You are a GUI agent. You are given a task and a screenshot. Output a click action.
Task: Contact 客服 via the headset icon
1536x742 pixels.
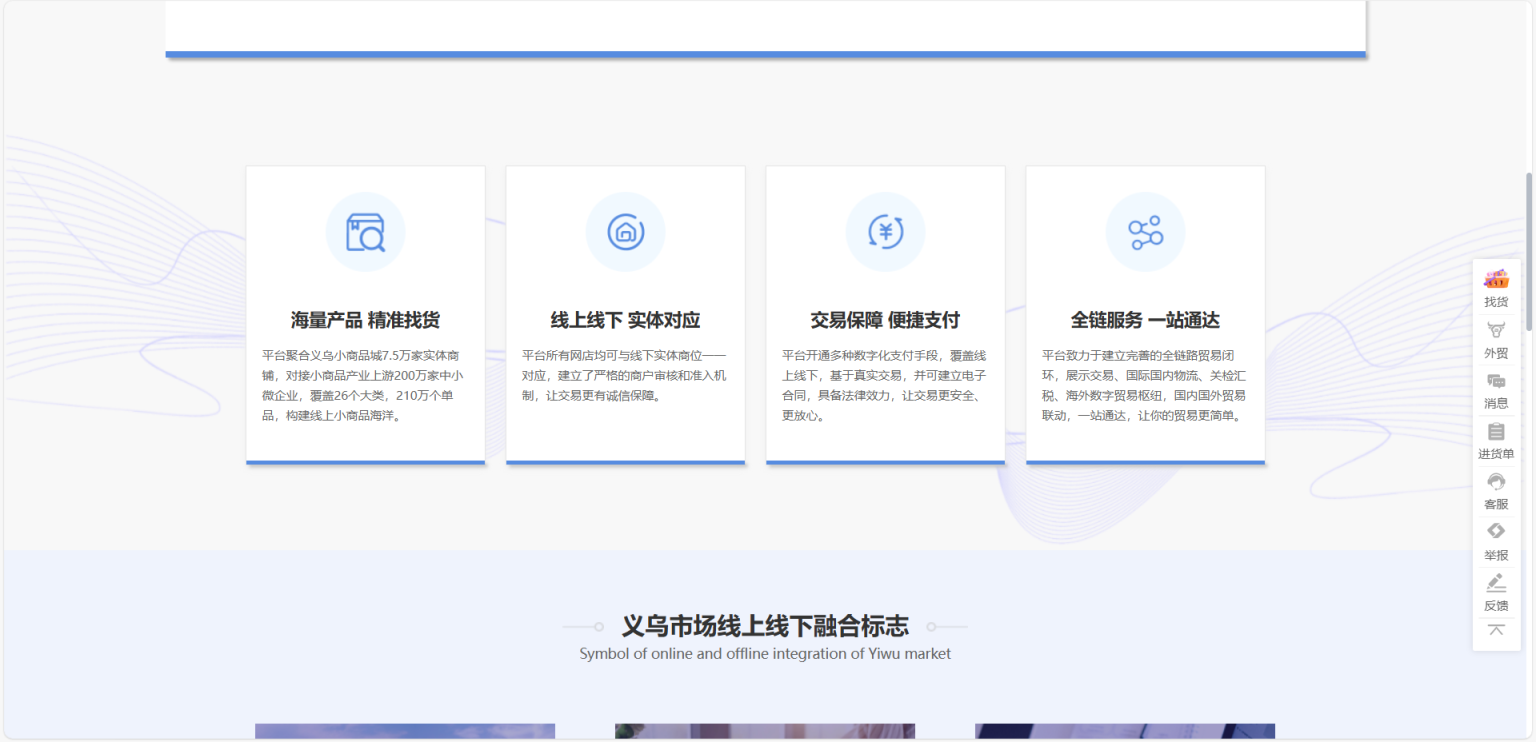(x=1496, y=483)
